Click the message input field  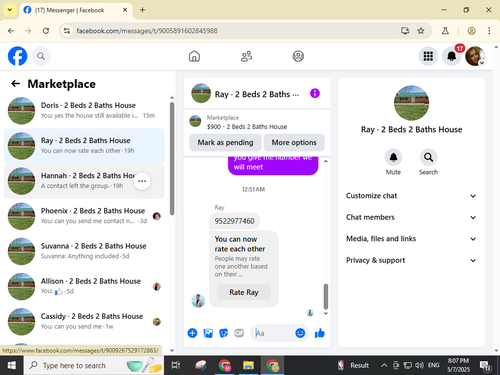click(x=273, y=333)
